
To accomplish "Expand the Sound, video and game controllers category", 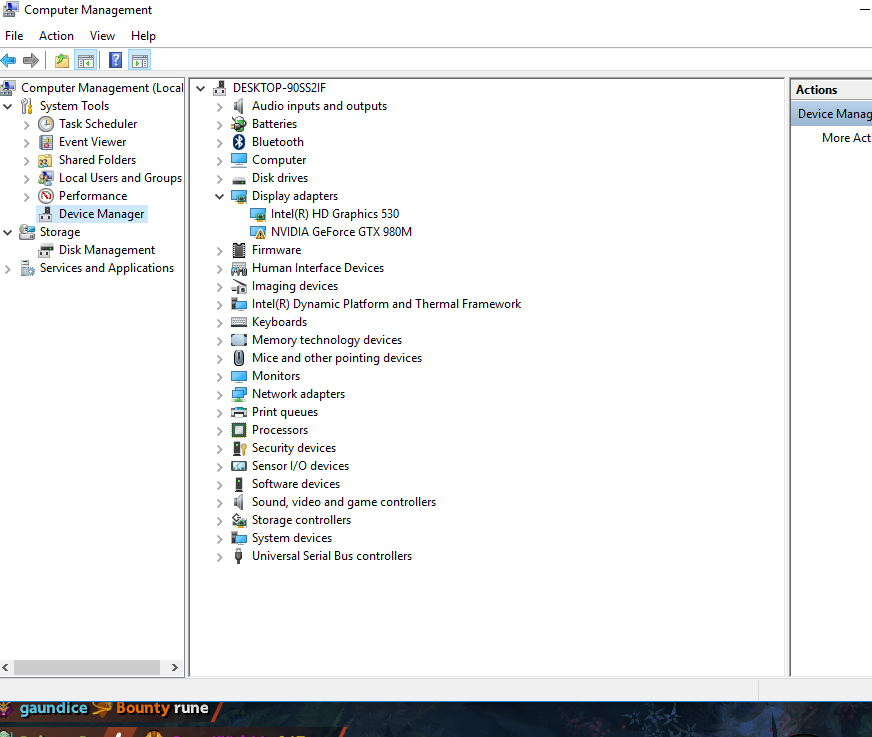I will 220,503.
